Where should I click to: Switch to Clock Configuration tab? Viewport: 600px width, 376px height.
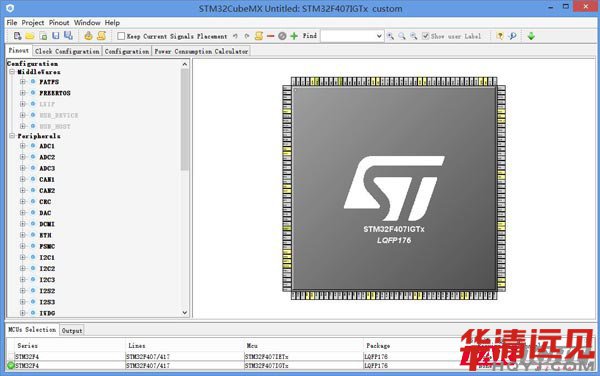(x=67, y=51)
